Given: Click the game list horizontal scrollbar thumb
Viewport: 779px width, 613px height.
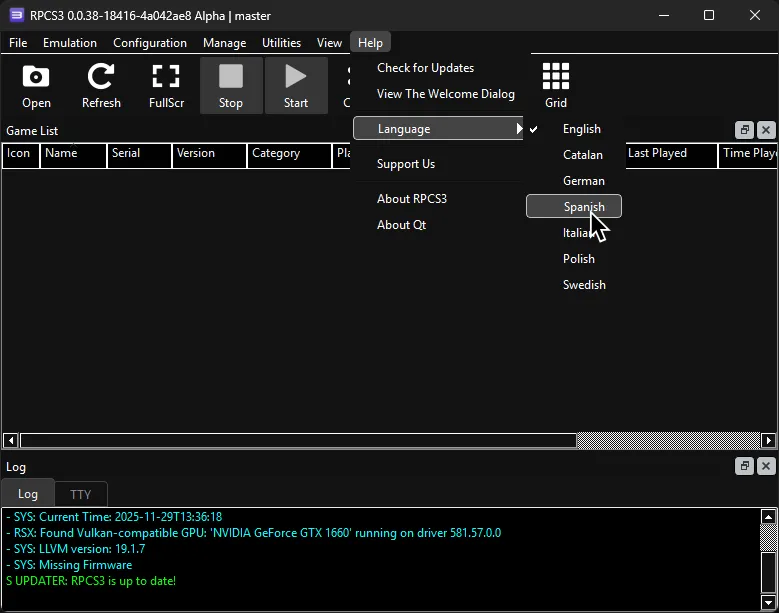Looking at the screenshot, I should point(298,440).
